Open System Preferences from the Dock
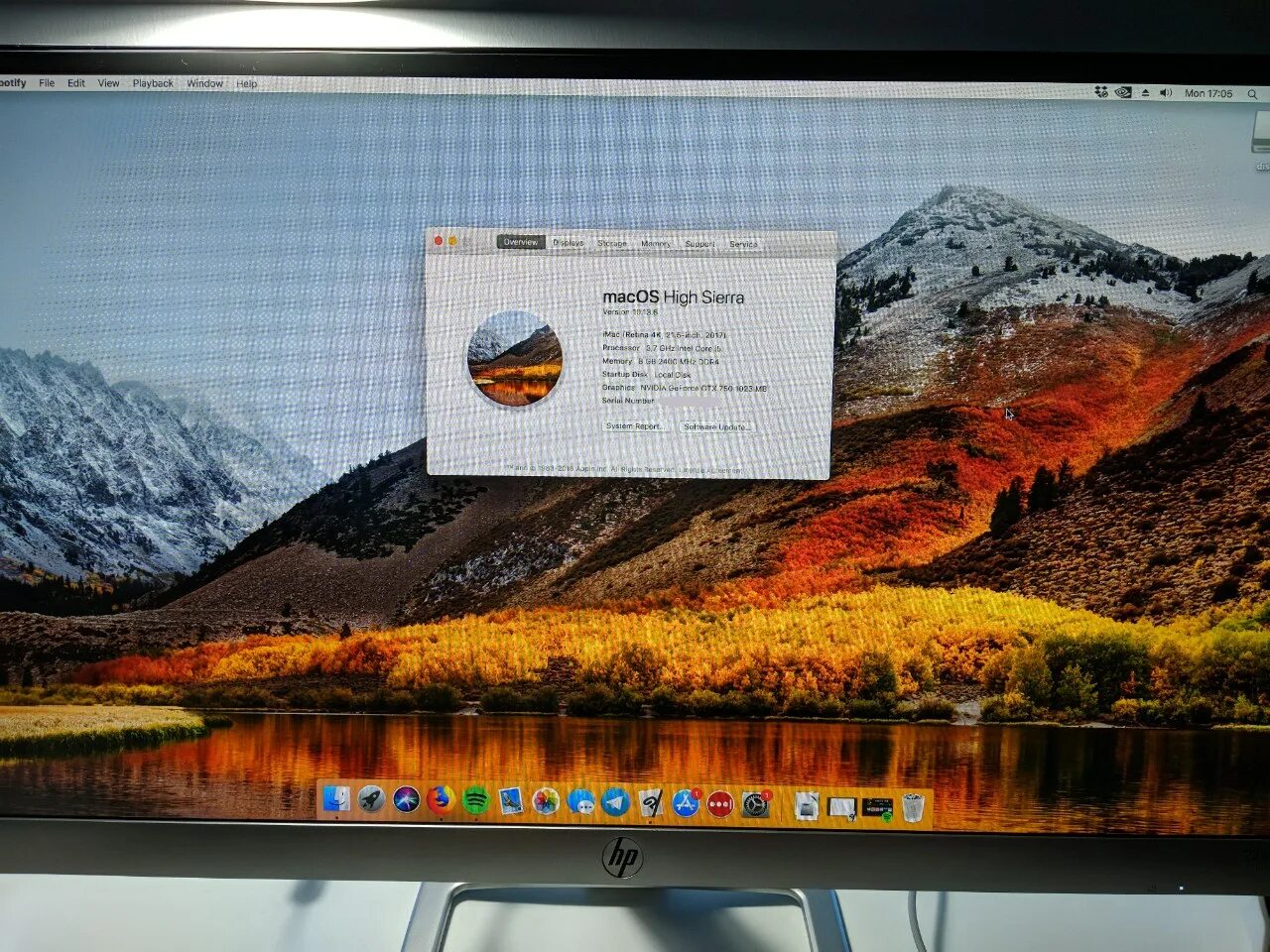This screenshot has height=952, width=1270. (755, 804)
